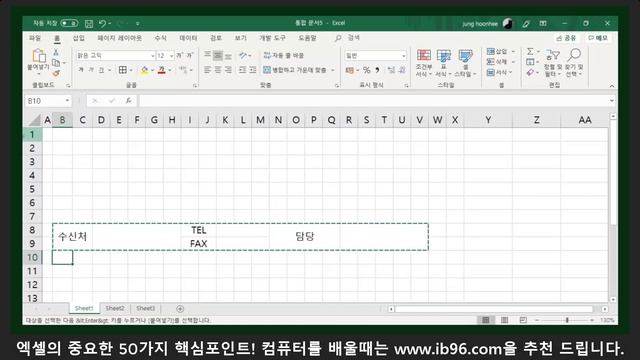The width and height of the screenshot is (640, 360).
Task: Click the Cut scissors icon
Action: pyautogui.click(x=56, y=52)
